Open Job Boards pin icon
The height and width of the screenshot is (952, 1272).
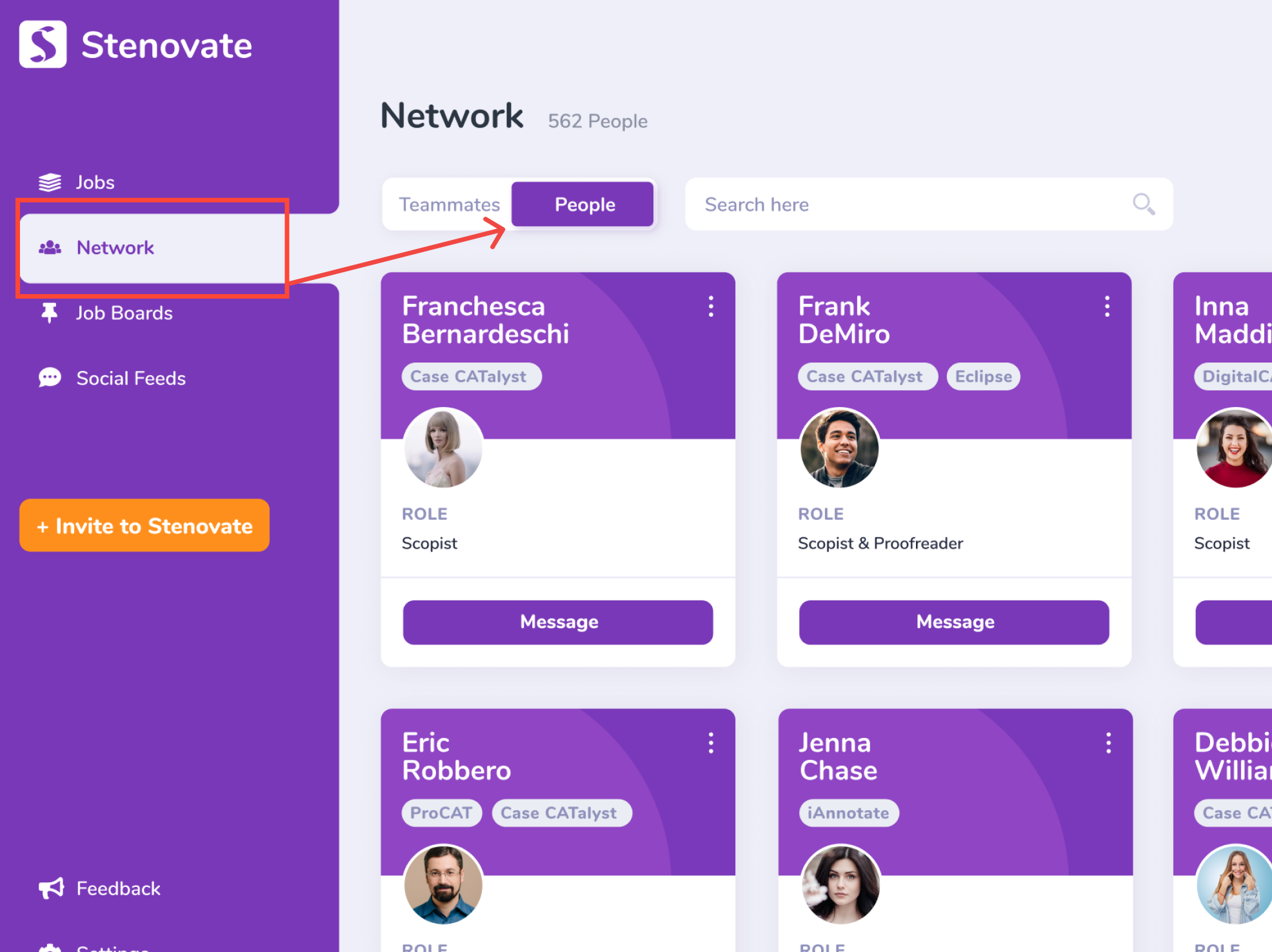click(x=49, y=313)
